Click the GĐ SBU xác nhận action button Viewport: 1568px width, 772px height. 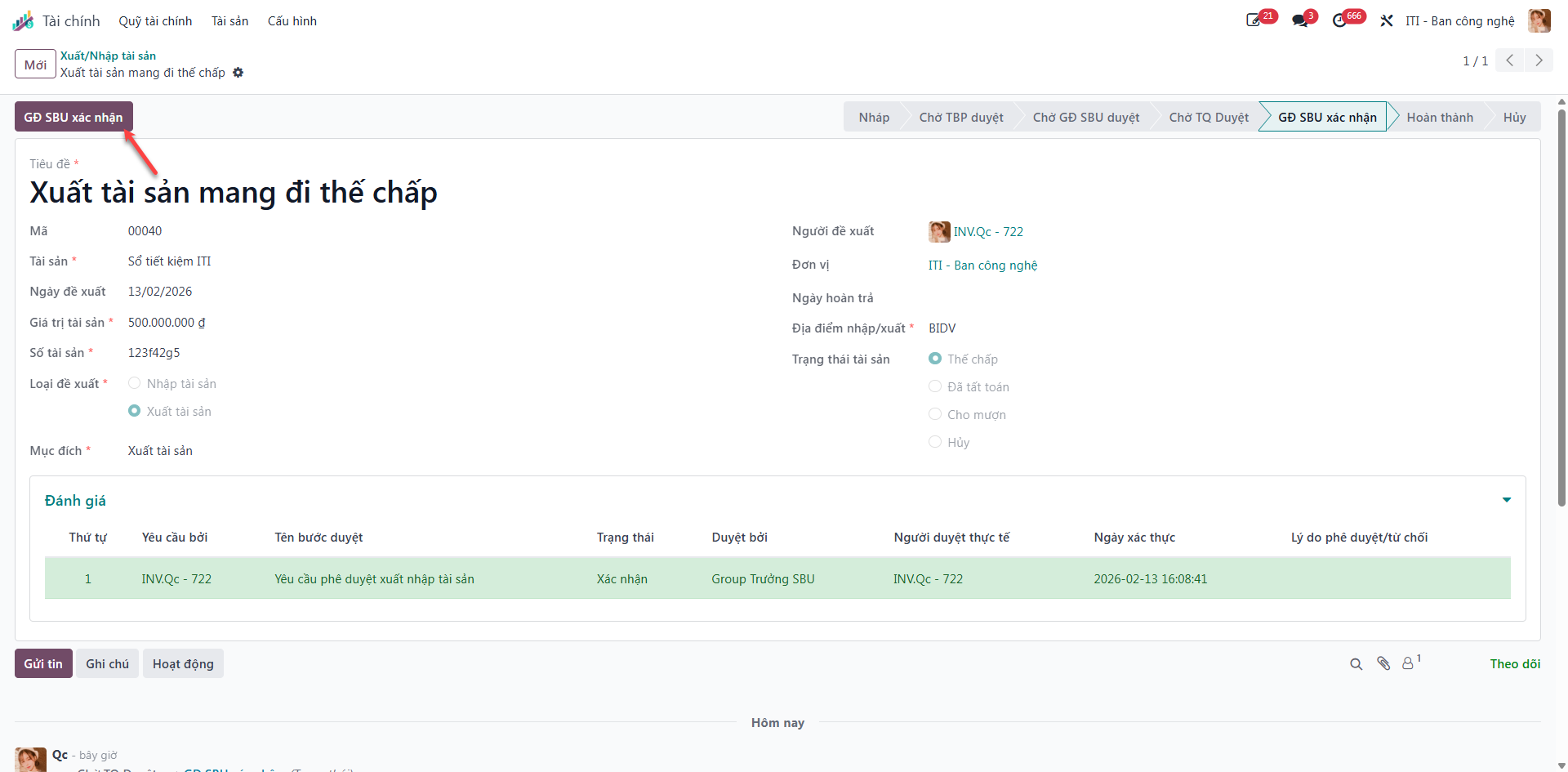[x=73, y=117]
